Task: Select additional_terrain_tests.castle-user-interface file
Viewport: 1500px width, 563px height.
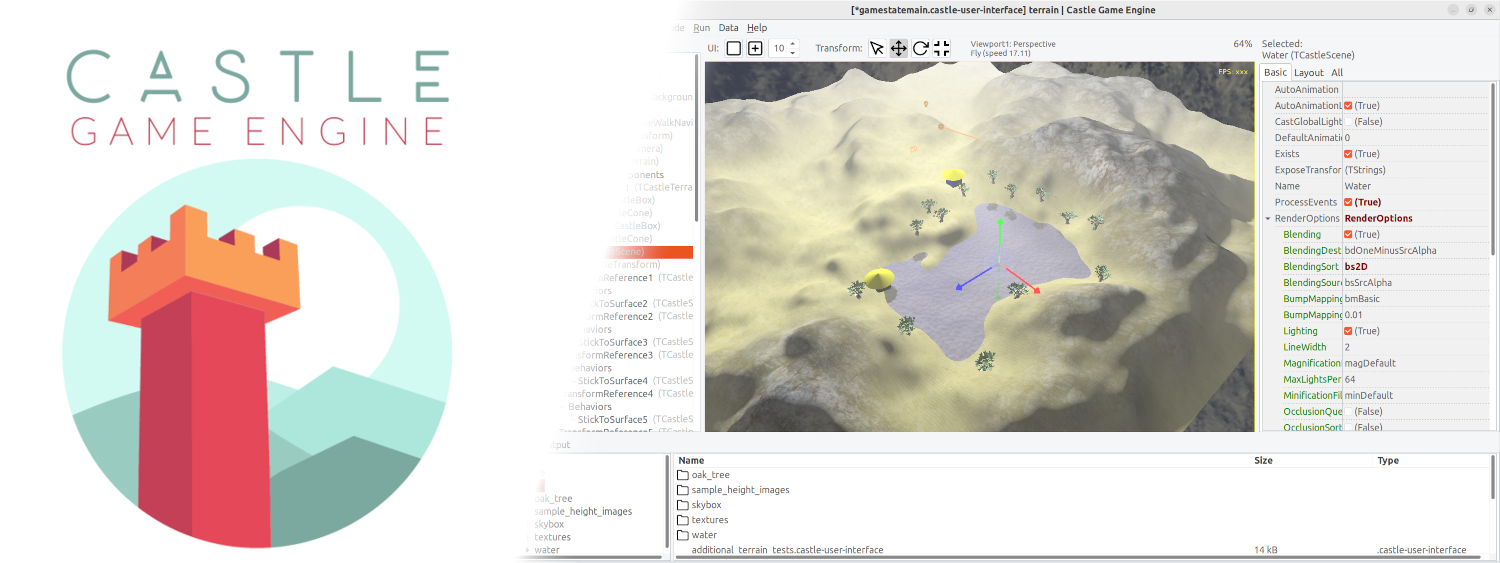Action: (787, 550)
